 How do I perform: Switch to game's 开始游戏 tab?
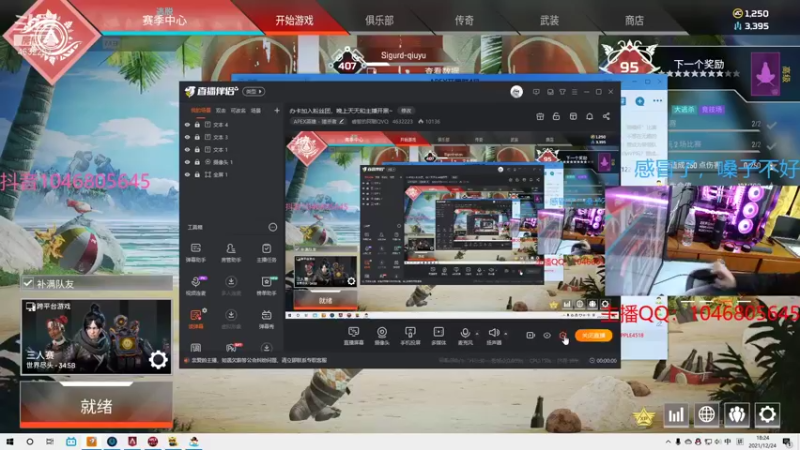click(x=294, y=20)
